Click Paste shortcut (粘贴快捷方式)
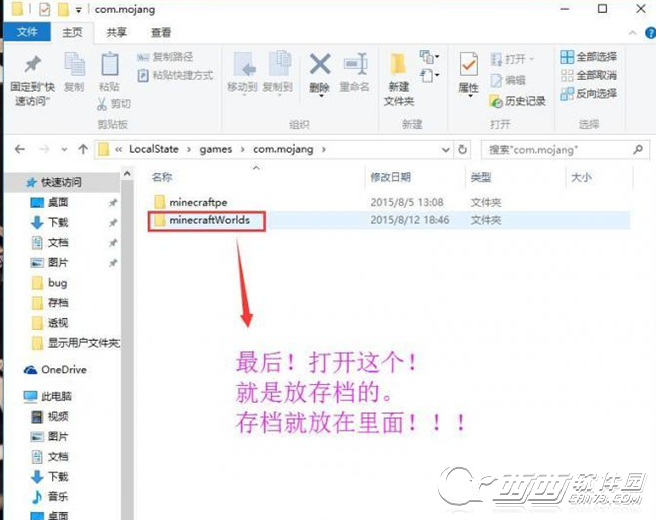Image resolution: width=656 pixels, height=520 pixels. 175,75
